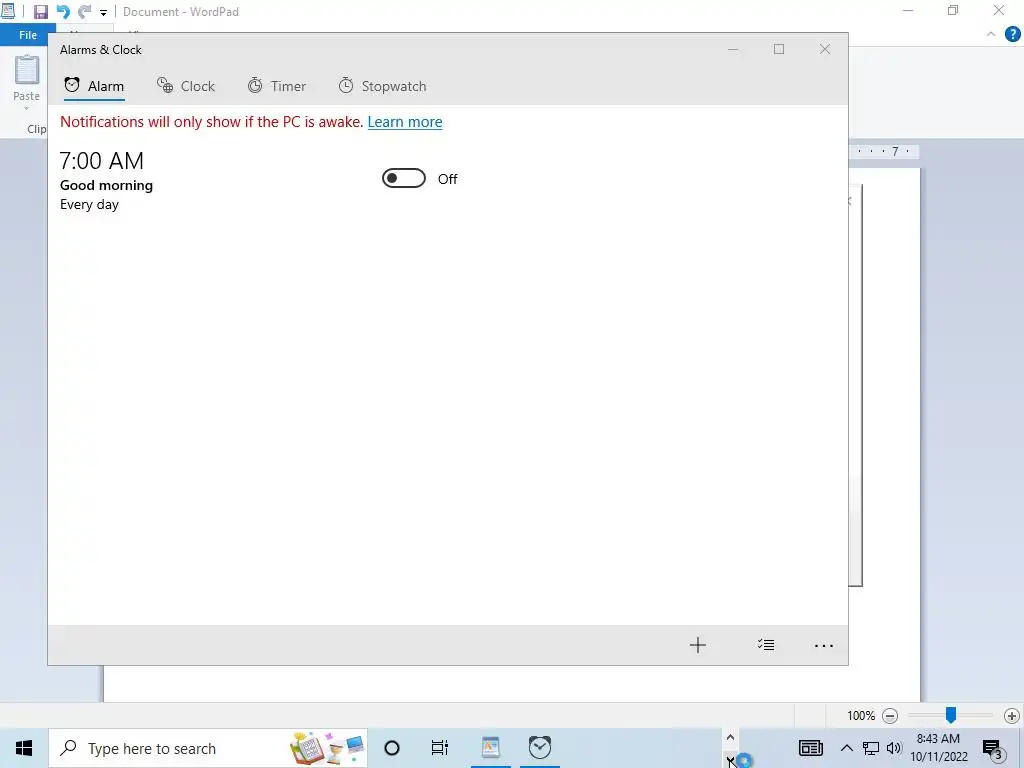The height and width of the screenshot is (768, 1024).
Task: Collapse the WordPad ribbon chevron
Action: pos(991,34)
